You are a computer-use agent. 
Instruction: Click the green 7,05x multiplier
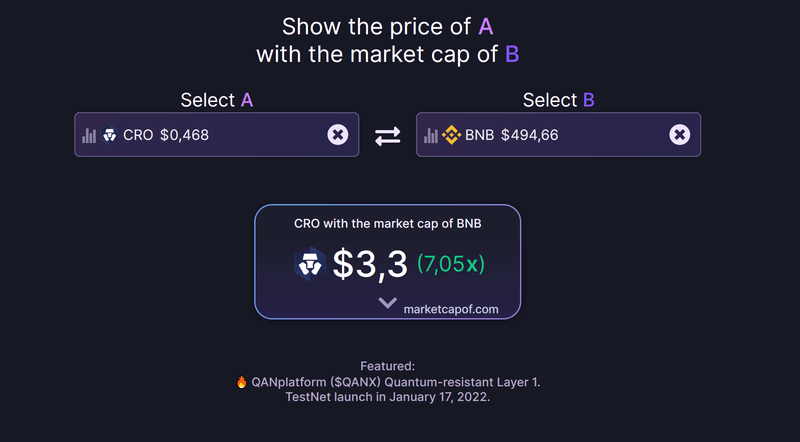450,264
